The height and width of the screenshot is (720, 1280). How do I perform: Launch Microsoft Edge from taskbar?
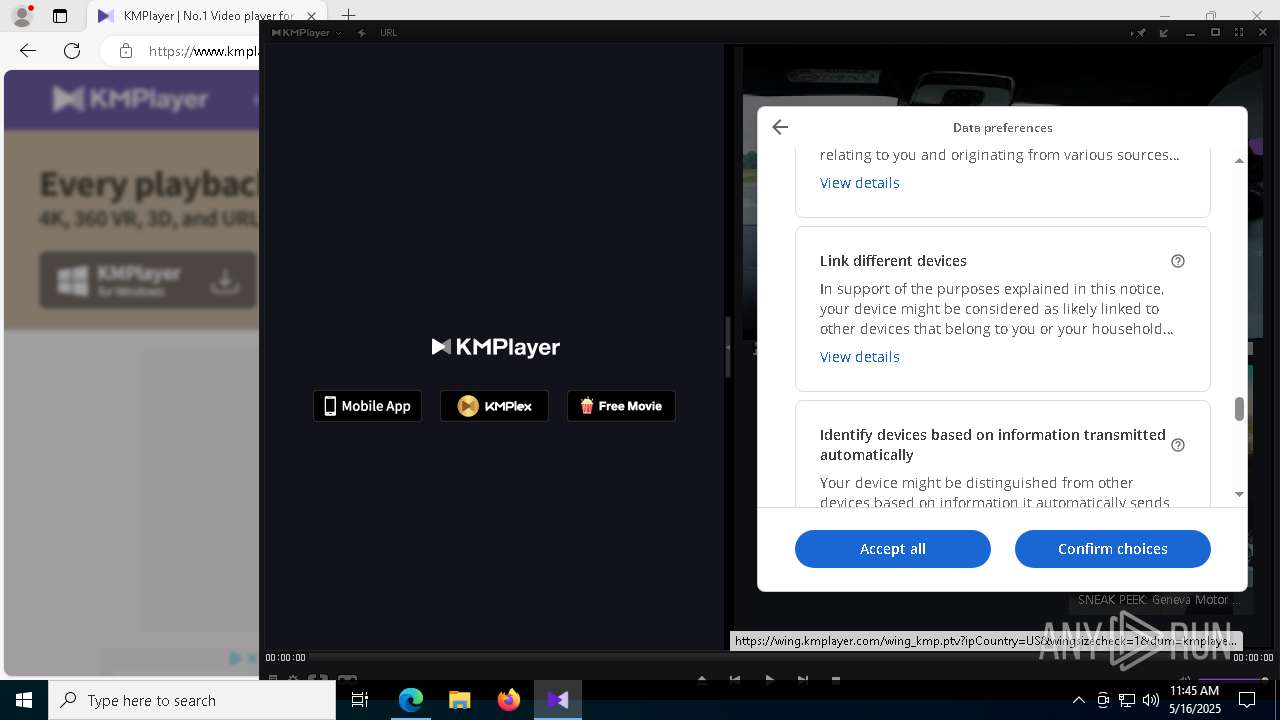[411, 700]
